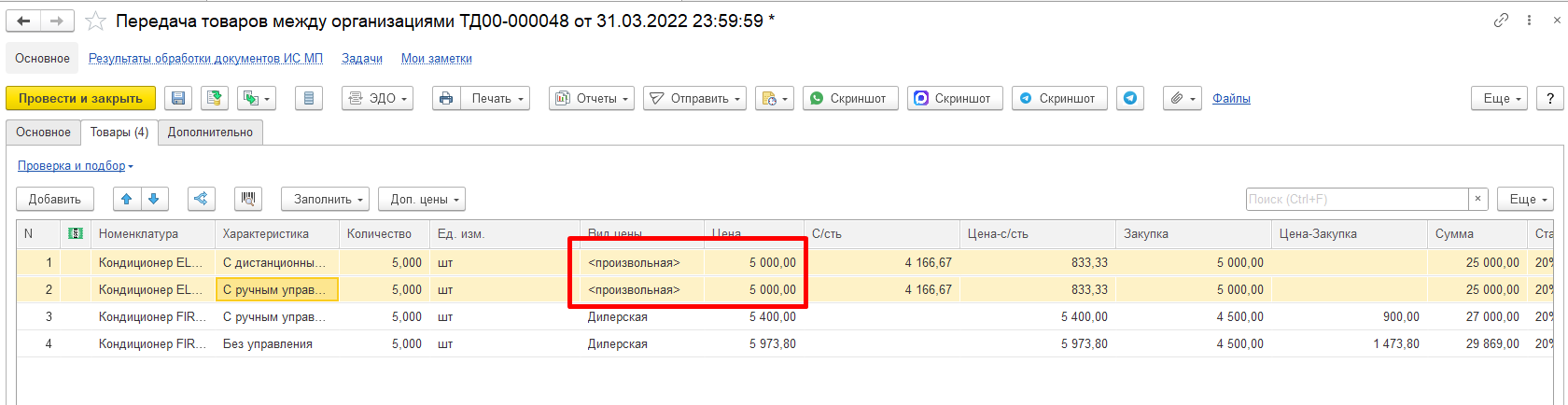Clear the search field with the x button

[1477, 199]
